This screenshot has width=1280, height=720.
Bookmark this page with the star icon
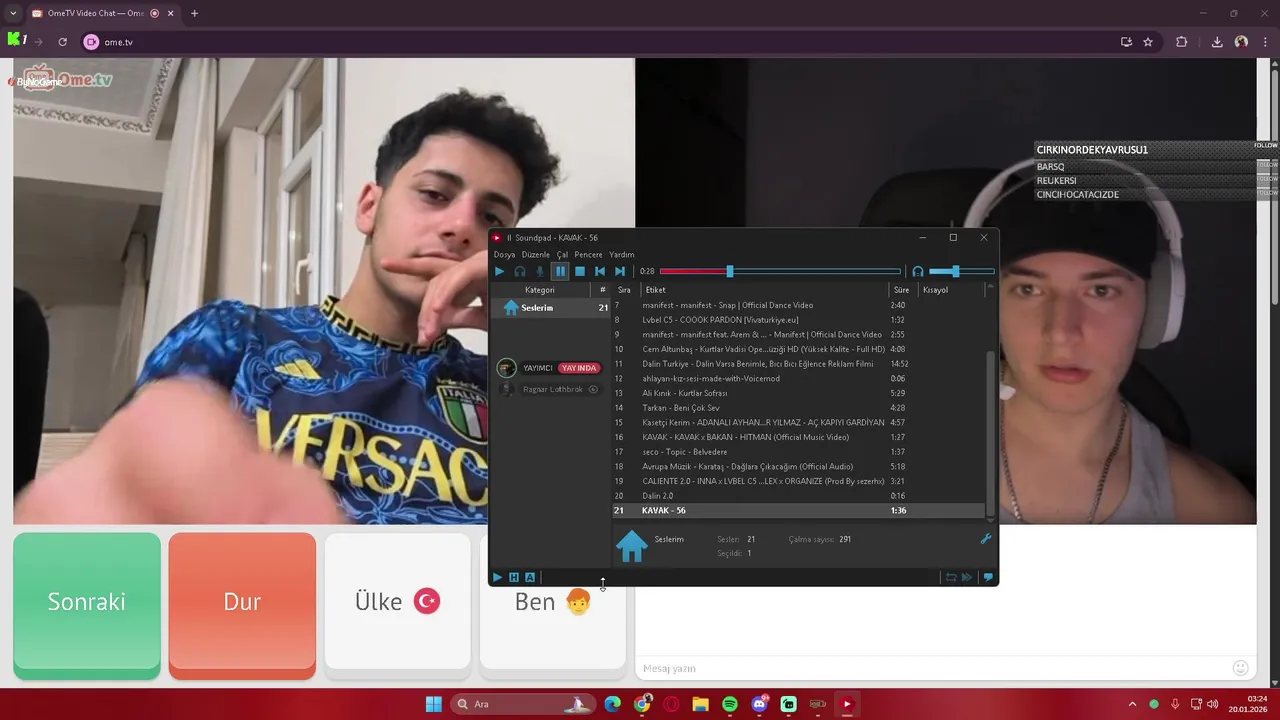[1148, 42]
